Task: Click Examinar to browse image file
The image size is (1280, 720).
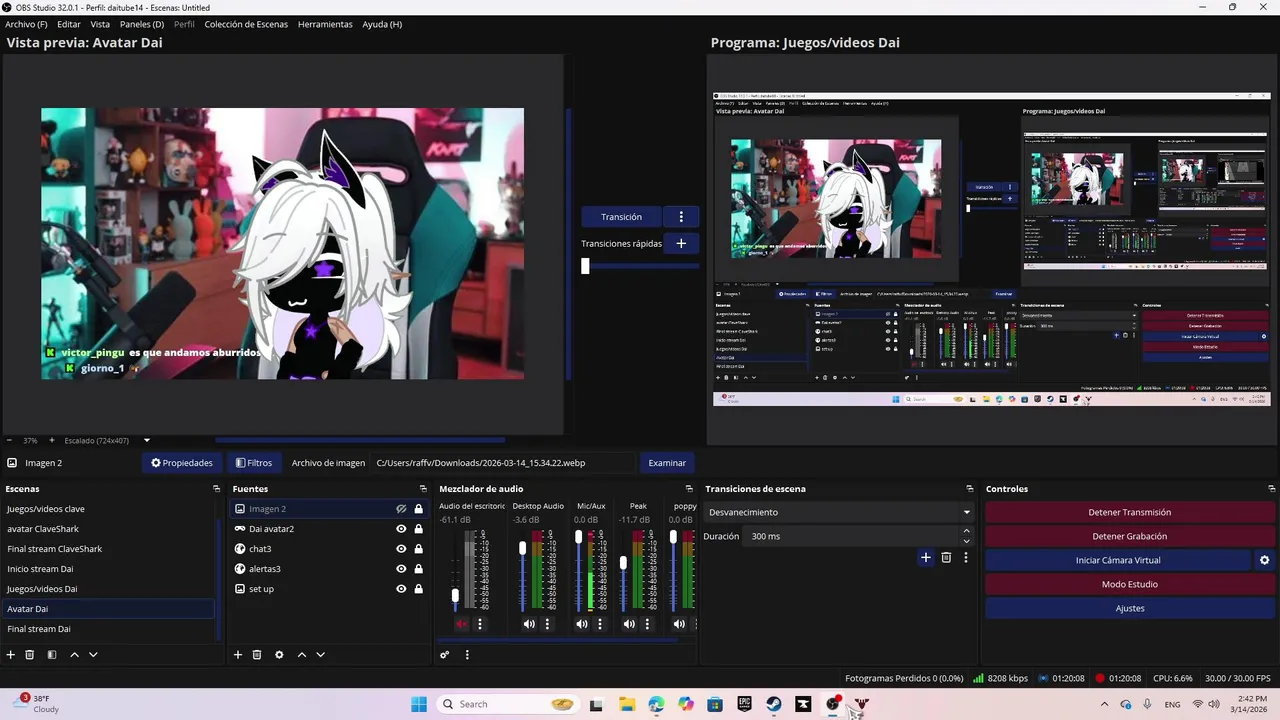Action: (667, 463)
